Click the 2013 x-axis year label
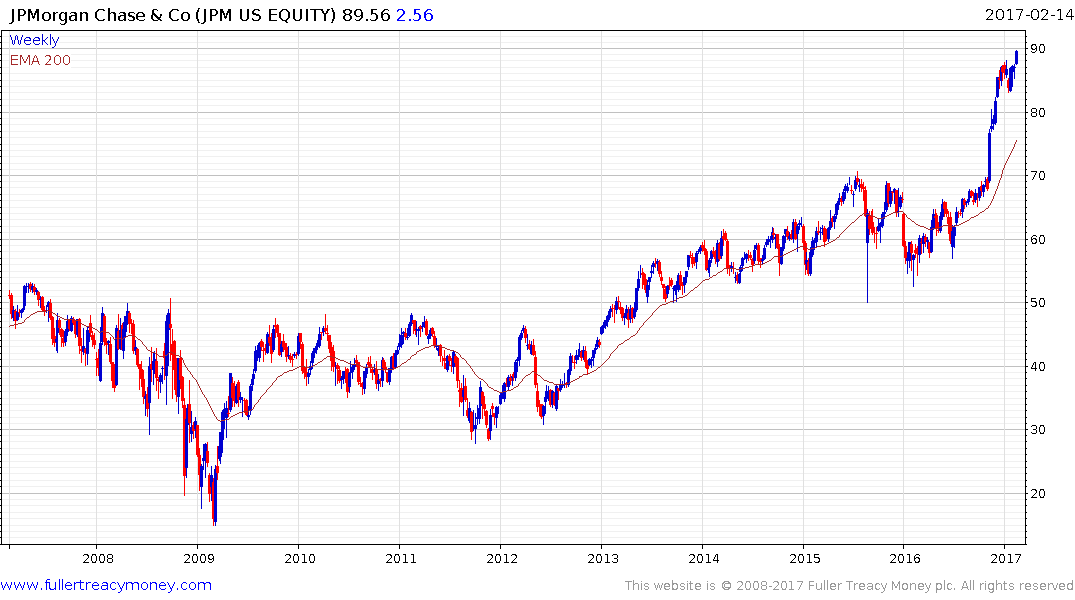This screenshot has height=600, width=1075. [603, 558]
